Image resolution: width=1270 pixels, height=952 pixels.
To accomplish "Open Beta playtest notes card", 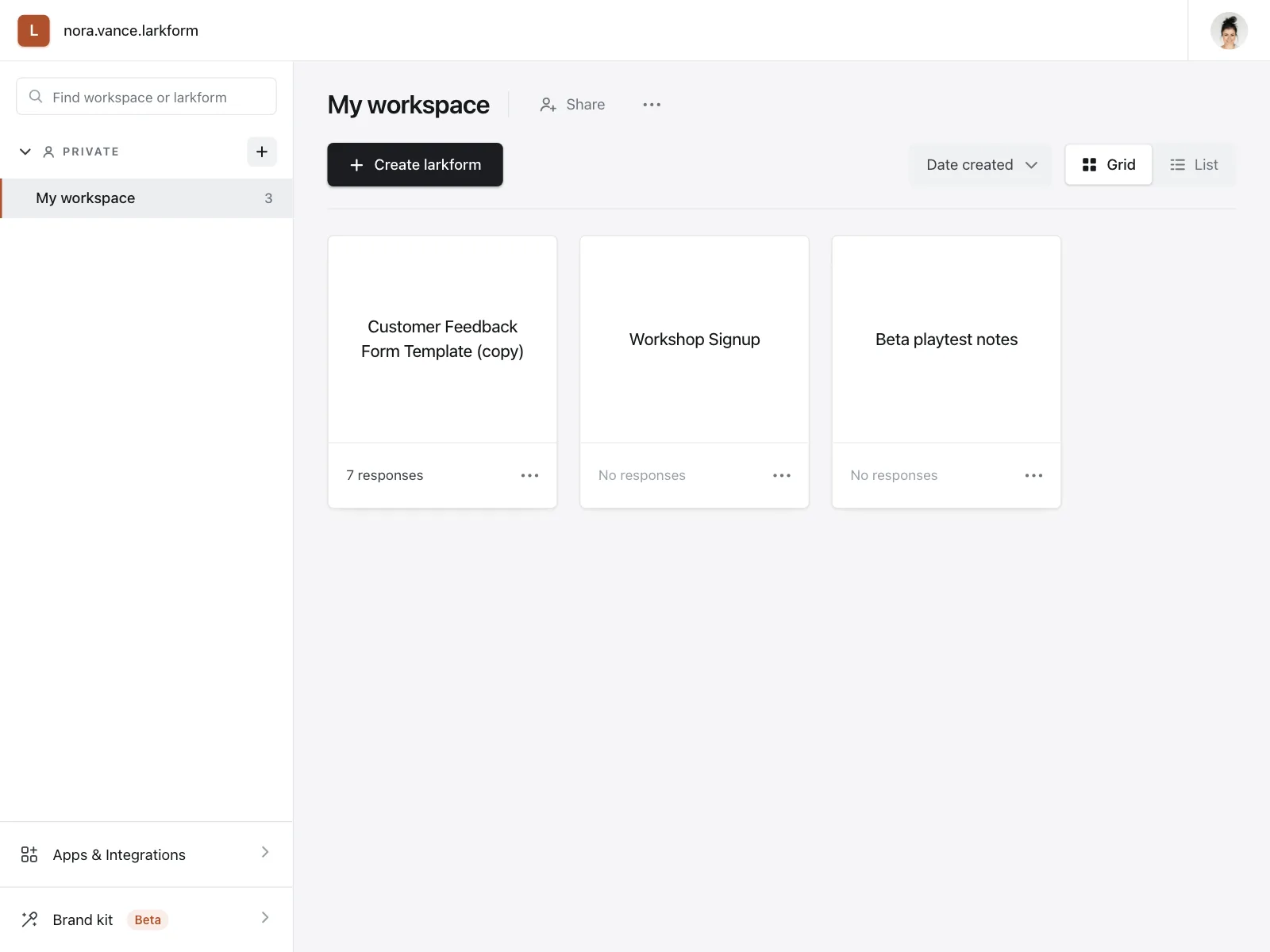I will [x=946, y=340].
